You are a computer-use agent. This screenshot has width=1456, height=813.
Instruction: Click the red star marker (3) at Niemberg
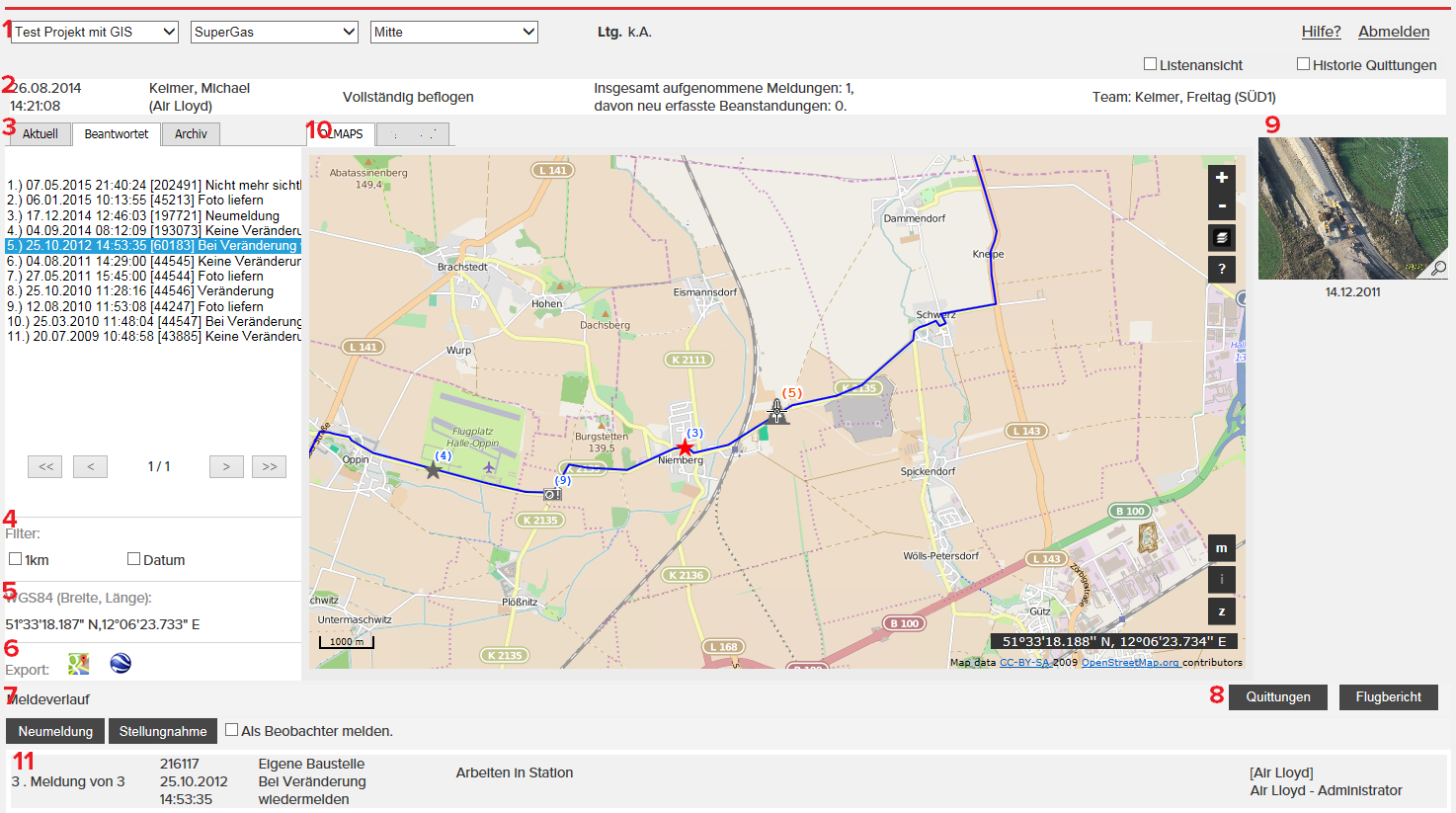point(686,447)
